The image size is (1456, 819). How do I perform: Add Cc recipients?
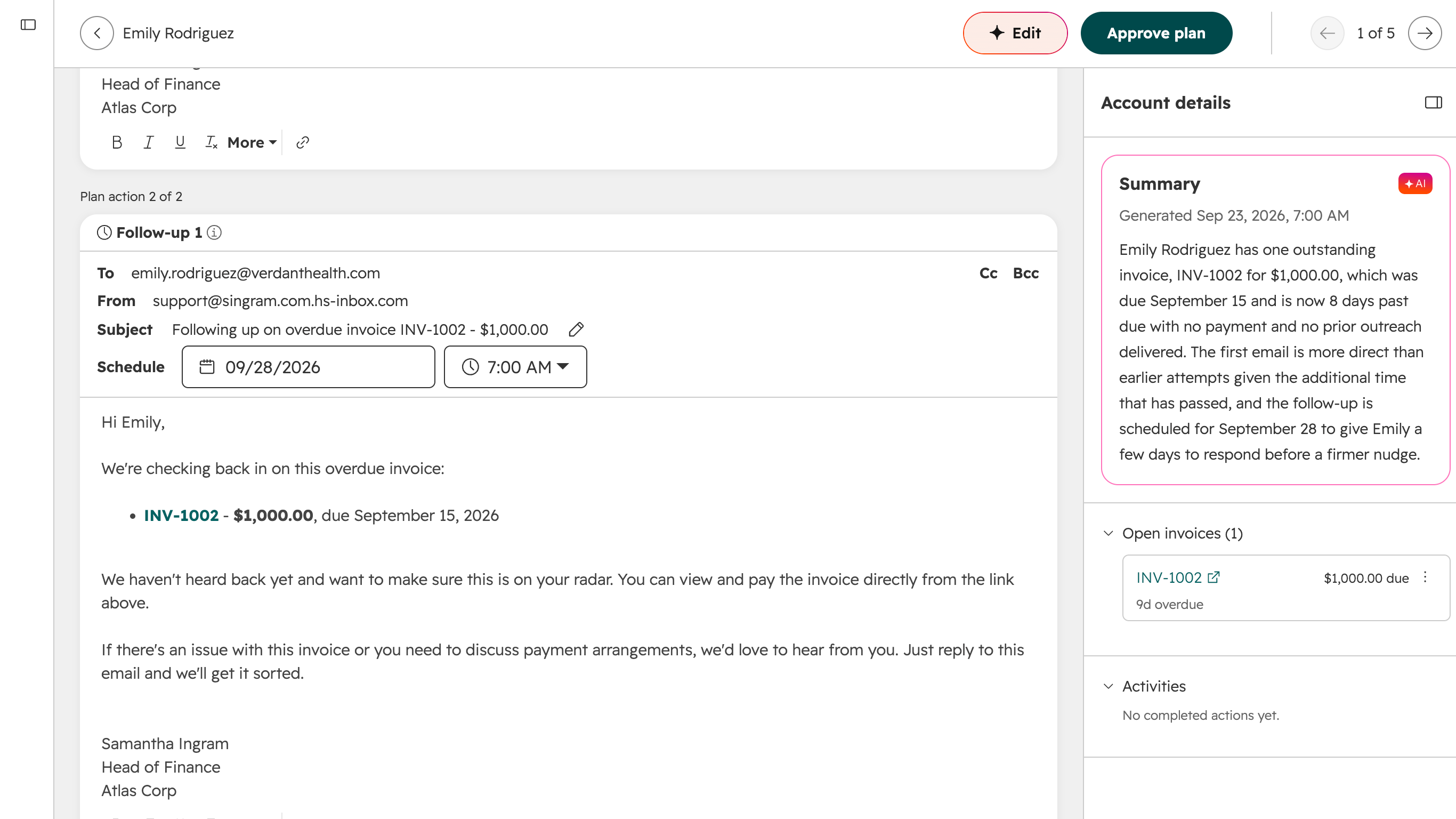pos(988,273)
